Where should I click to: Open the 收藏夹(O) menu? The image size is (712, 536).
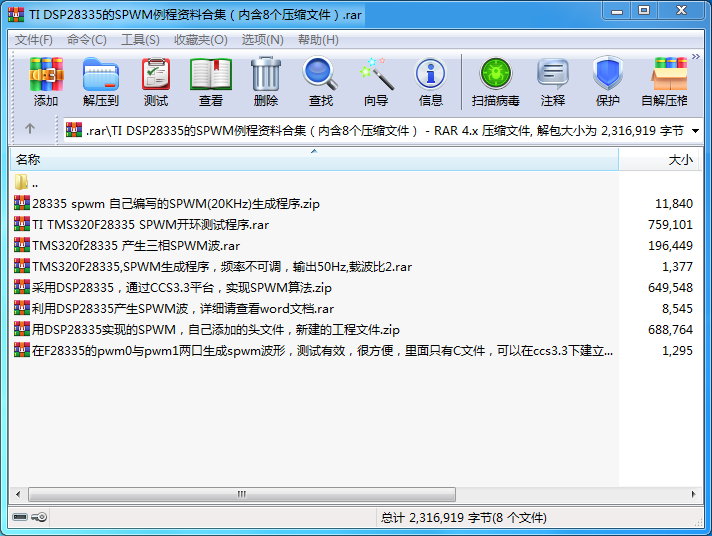[x=201, y=40]
